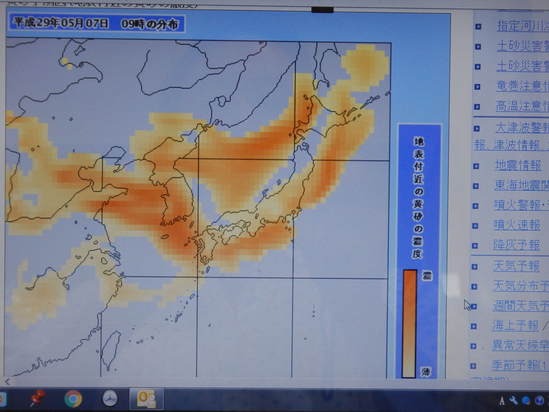Screen dimensions: 549x412
Task: Click the yellow sand density color legend bar
Action: coord(409,323)
